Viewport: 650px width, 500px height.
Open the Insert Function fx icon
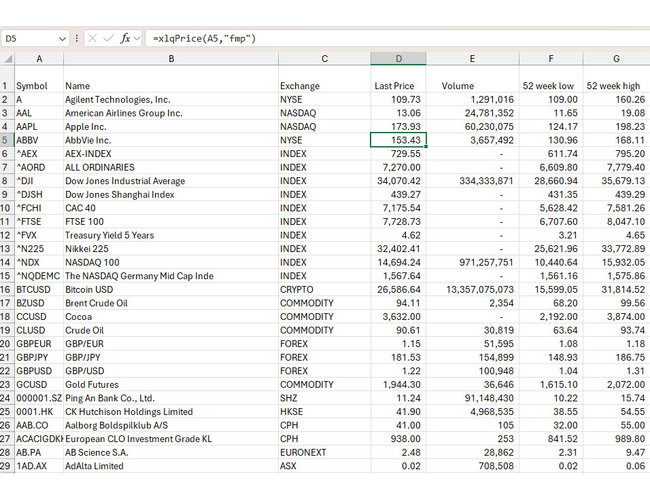coord(125,39)
